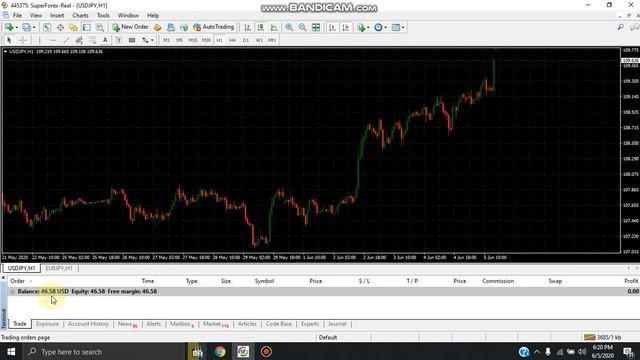Image resolution: width=640 pixels, height=360 pixels.
Task: Switch timeframe to M15
Action: pos(193,40)
